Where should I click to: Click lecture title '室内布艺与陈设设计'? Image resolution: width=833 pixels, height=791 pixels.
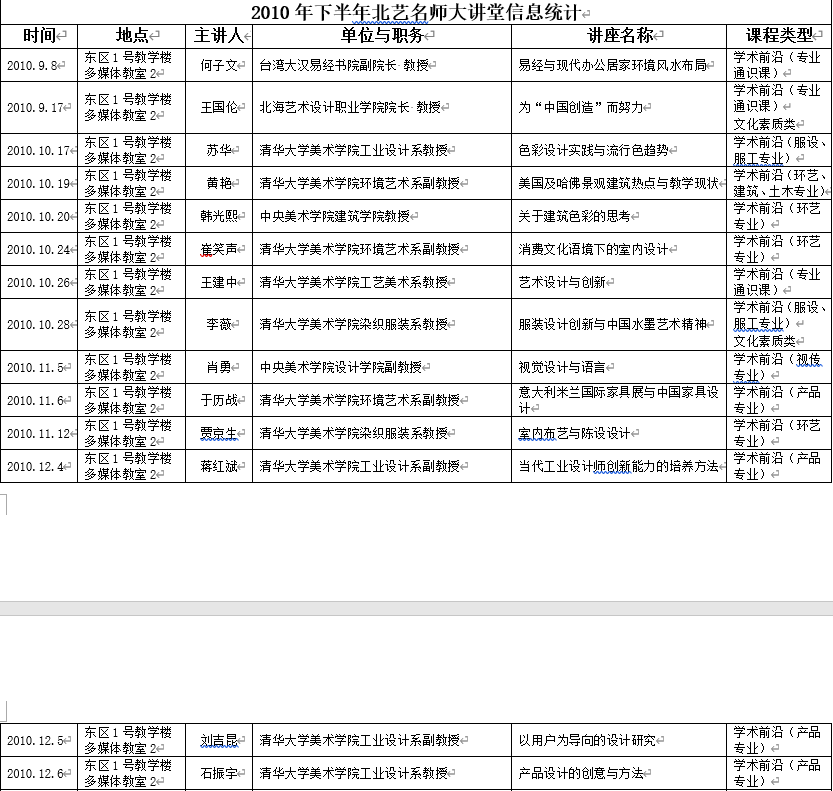pyautogui.click(x=574, y=434)
